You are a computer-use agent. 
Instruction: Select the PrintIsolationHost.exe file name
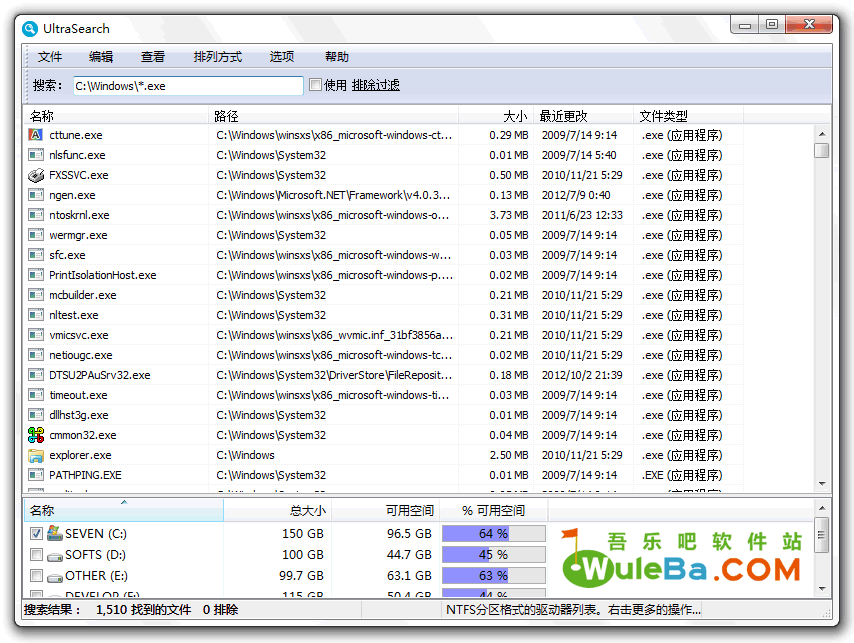pyautogui.click(x=102, y=275)
